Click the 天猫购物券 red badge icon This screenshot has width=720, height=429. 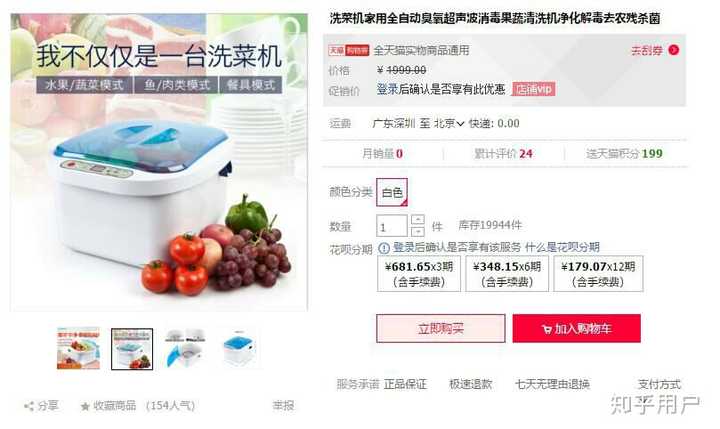tap(349, 50)
